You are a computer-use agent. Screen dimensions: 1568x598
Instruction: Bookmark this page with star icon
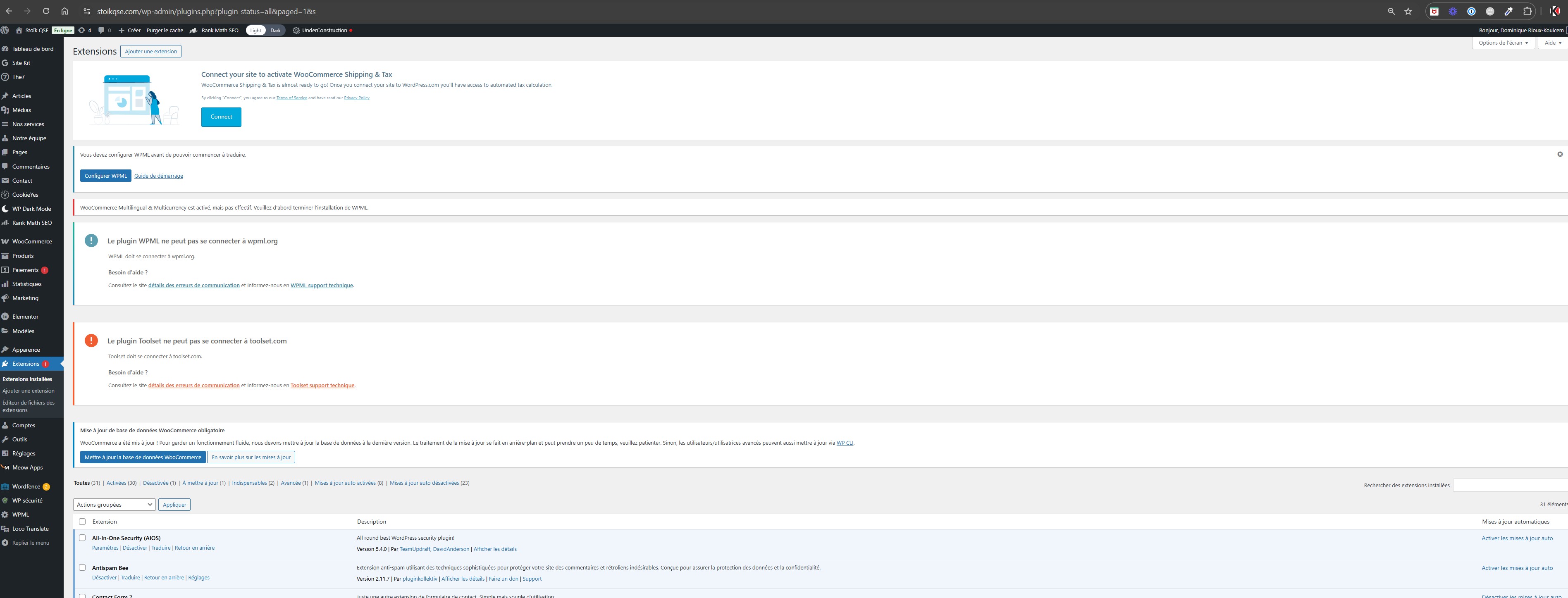click(x=1408, y=11)
